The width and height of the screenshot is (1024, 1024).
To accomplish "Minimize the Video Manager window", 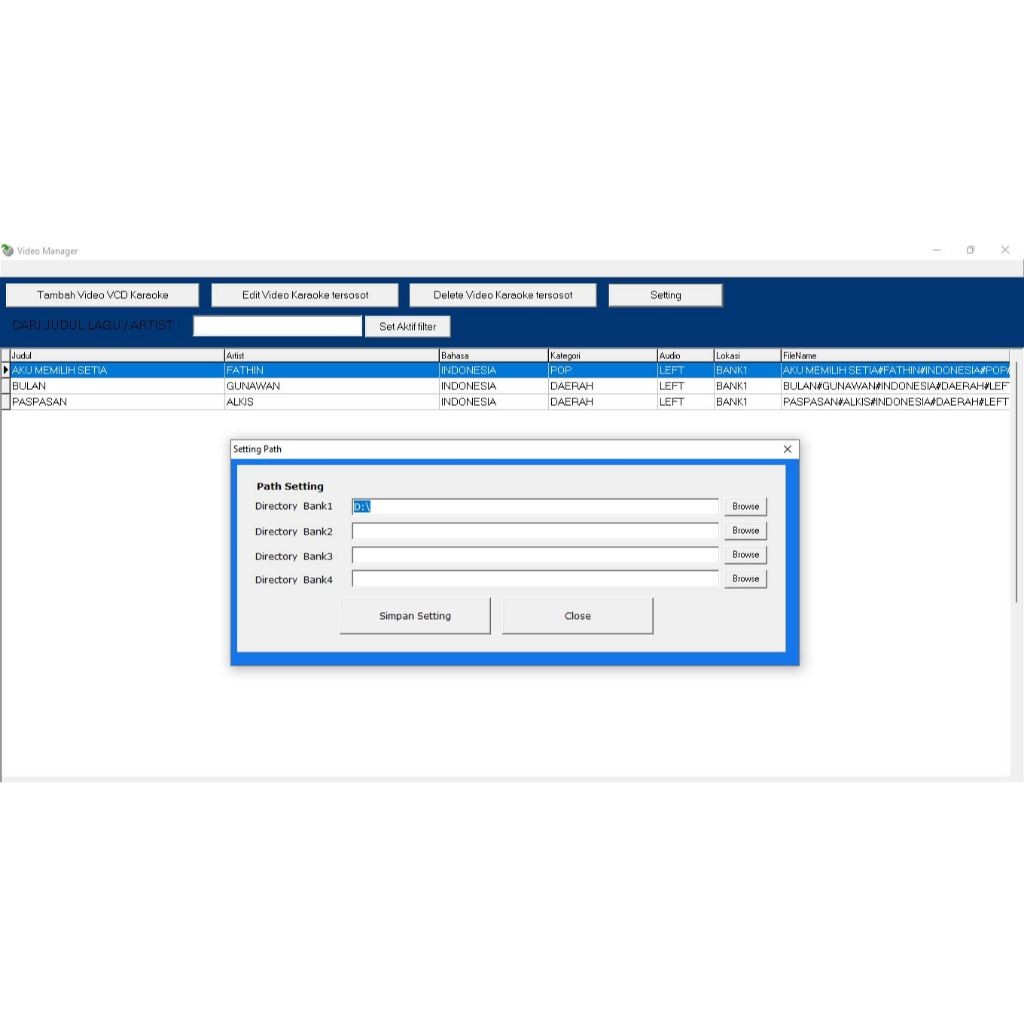I will pos(936,250).
